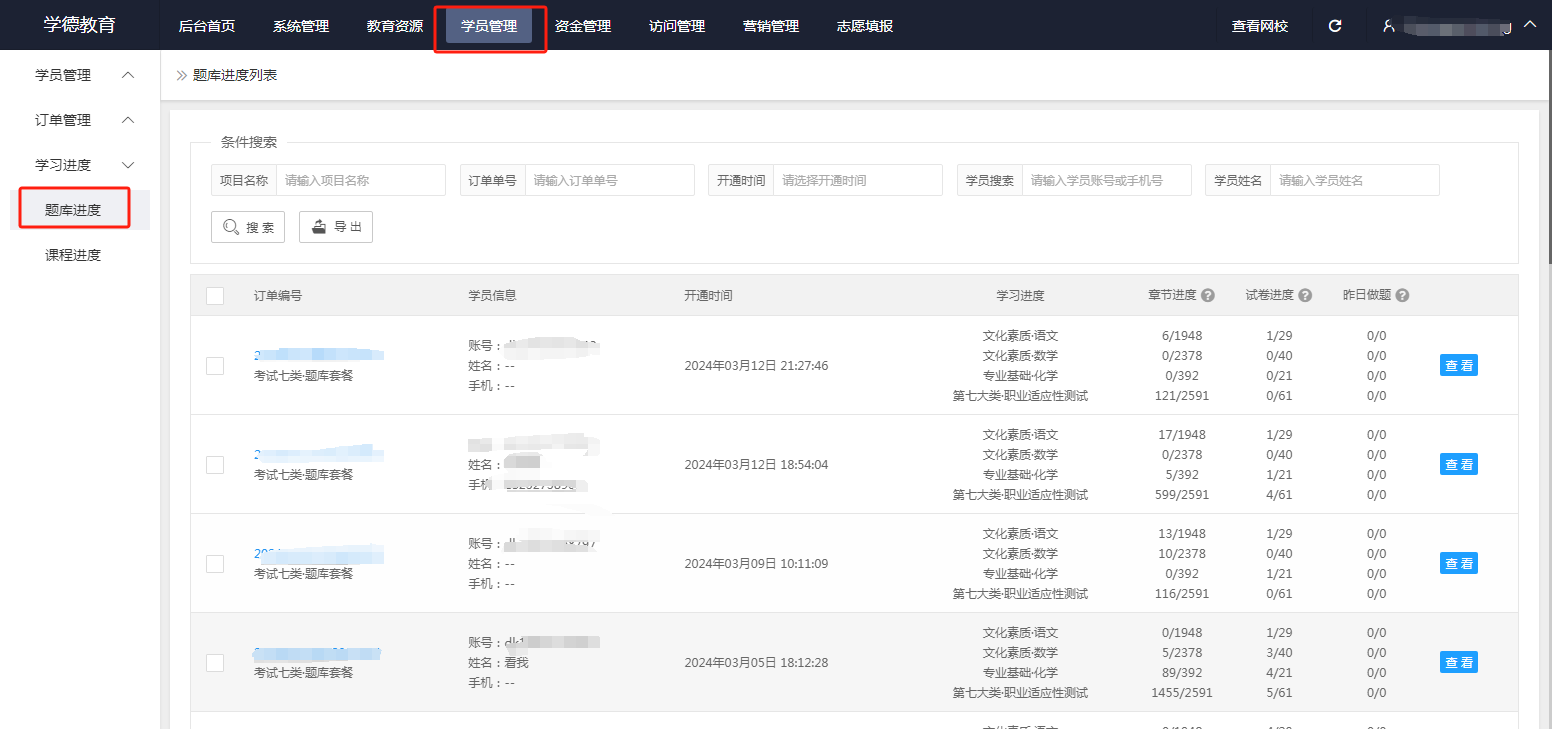Click 查看 for row opened 10:11:09

coord(1459,564)
